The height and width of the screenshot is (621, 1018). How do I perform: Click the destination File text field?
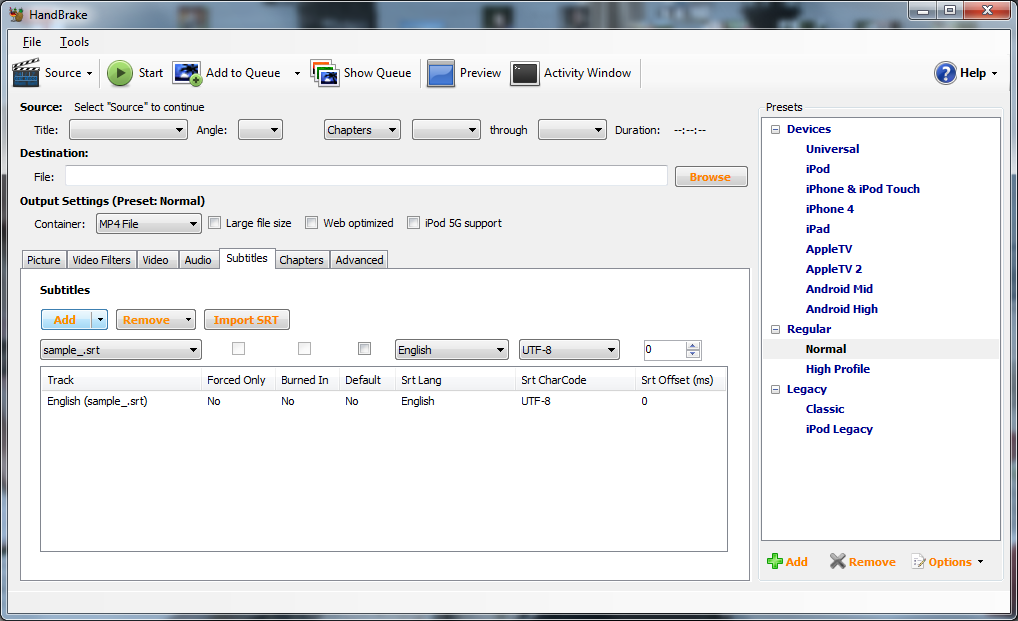pos(366,176)
